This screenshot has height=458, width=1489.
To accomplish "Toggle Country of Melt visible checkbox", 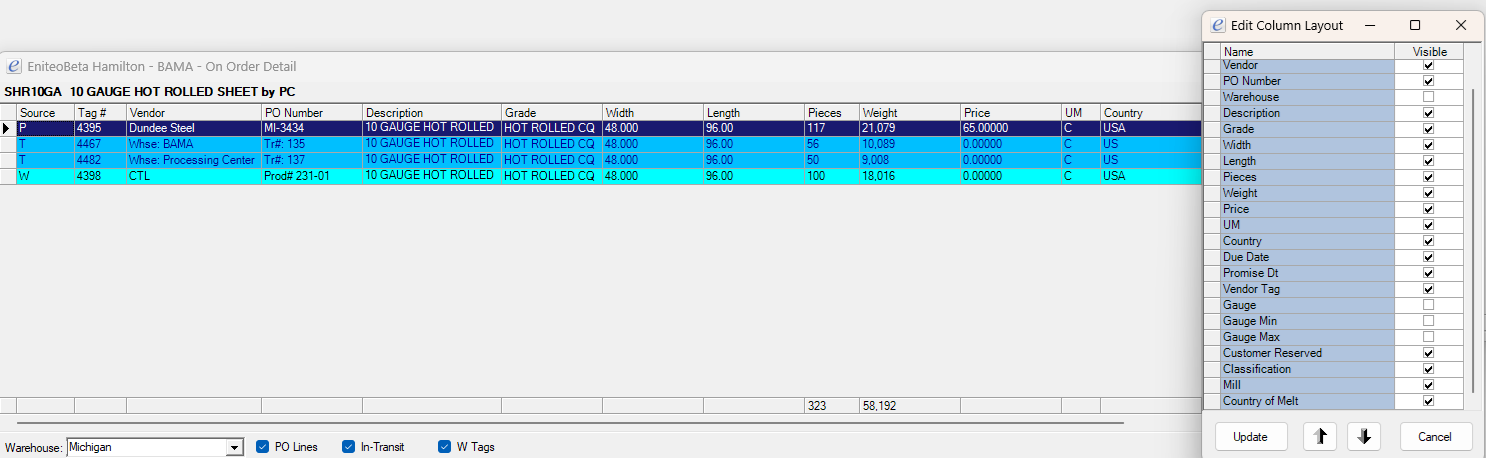I will point(1428,401).
